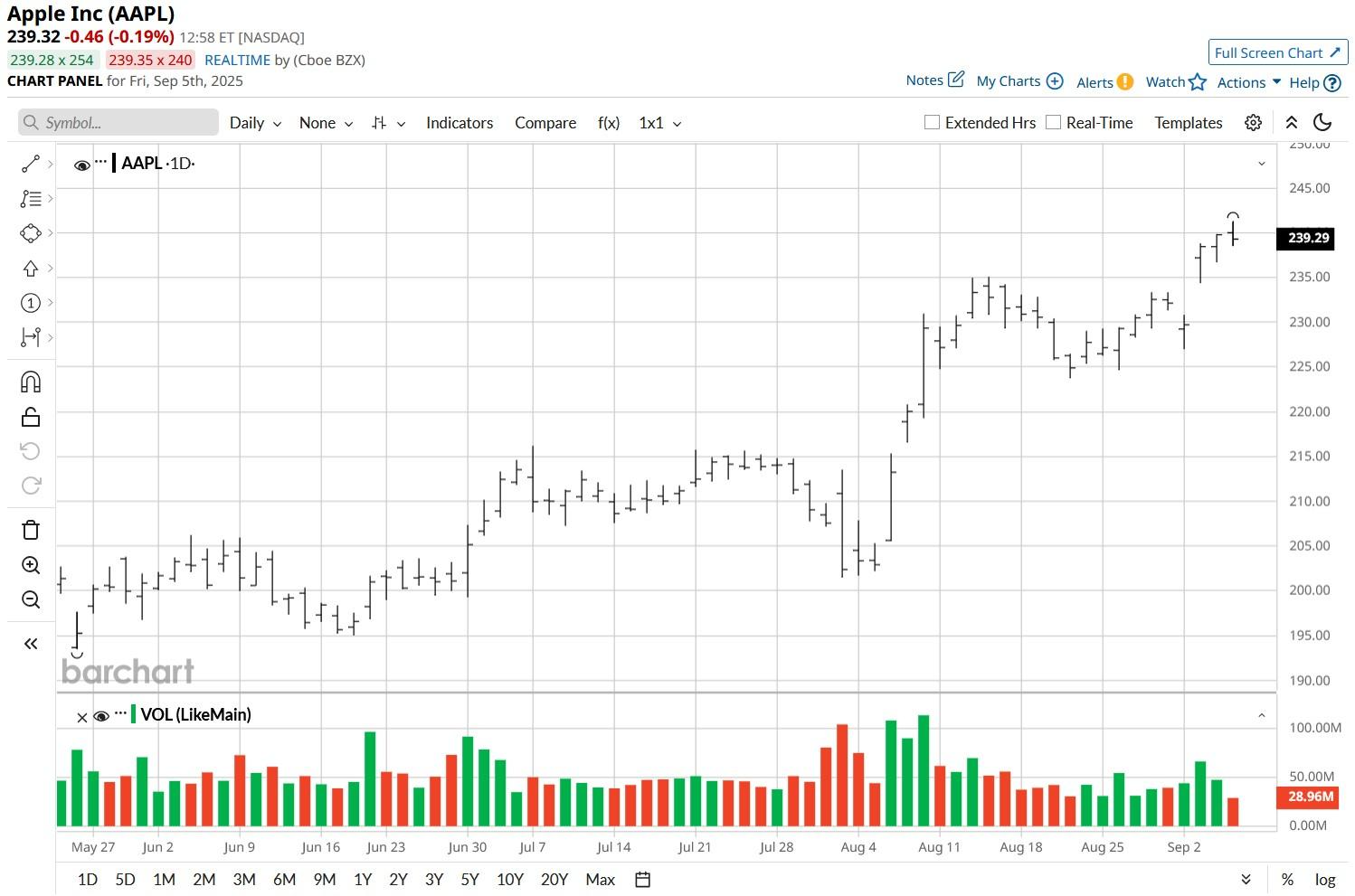
Task: Enable the Extended Hrs checkbox
Action: pos(932,122)
